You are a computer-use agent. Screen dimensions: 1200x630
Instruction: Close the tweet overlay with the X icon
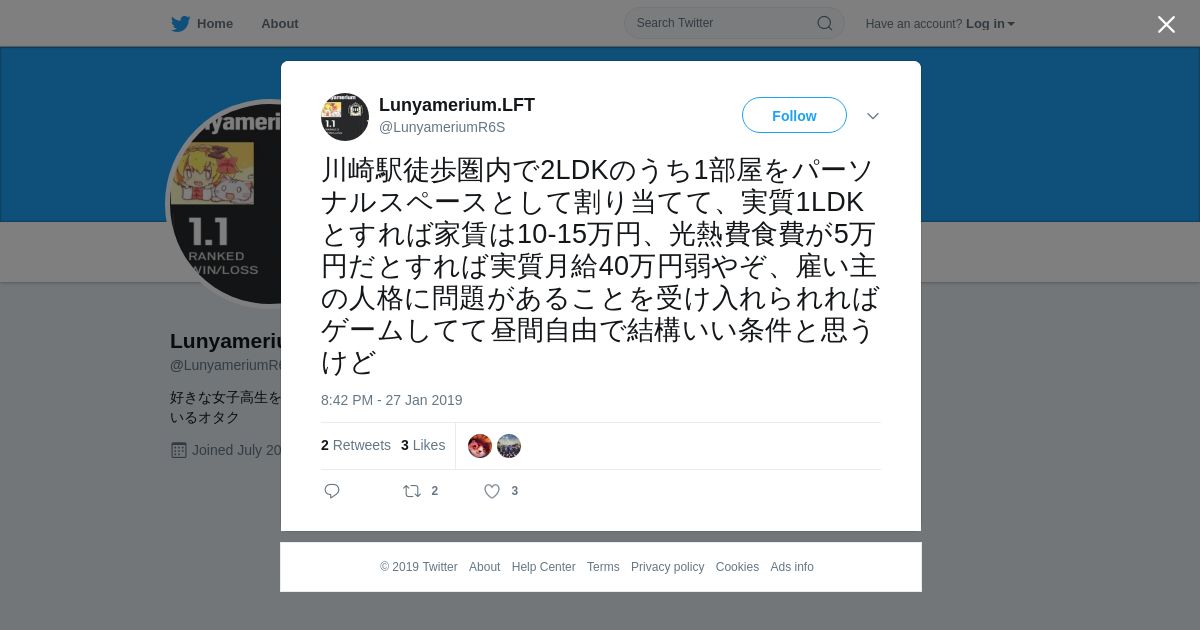coord(1166,24)
